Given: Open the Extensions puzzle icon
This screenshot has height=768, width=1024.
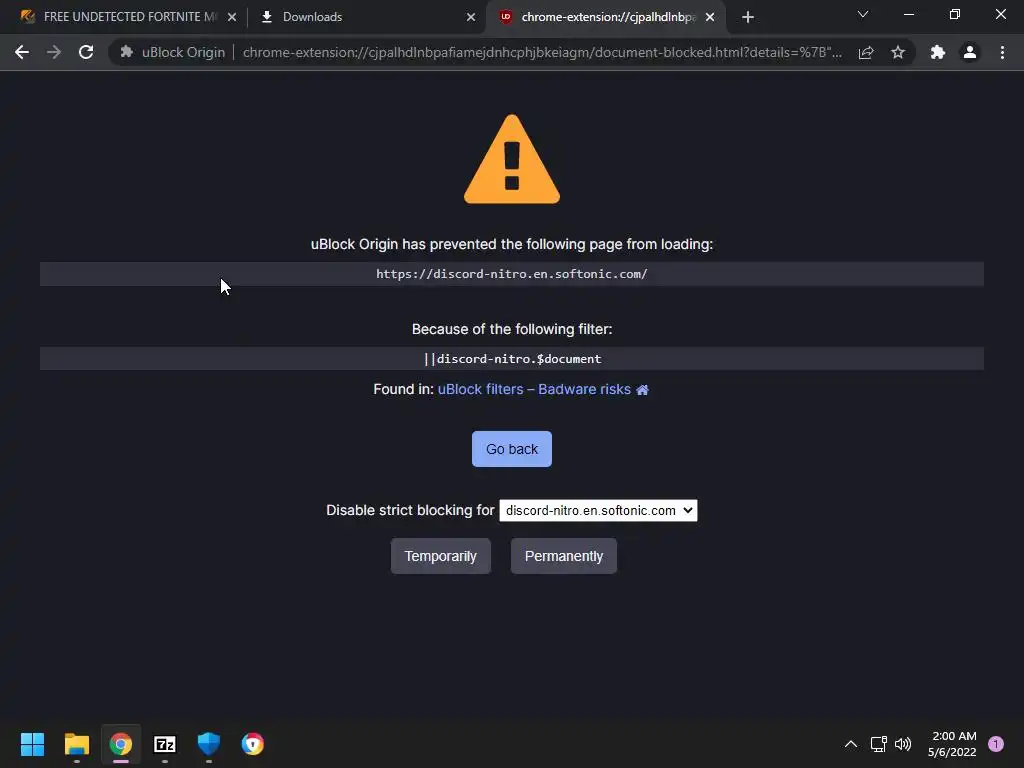Looking at the screenshot, I should click(x=938, y=52).
